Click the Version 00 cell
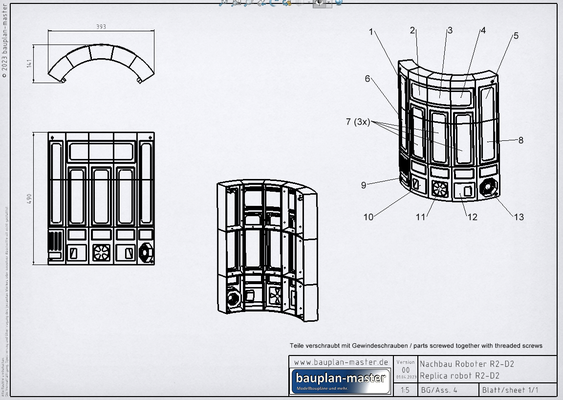The width and height of the screenshot is (563, 400). click(x=406, y=369)
